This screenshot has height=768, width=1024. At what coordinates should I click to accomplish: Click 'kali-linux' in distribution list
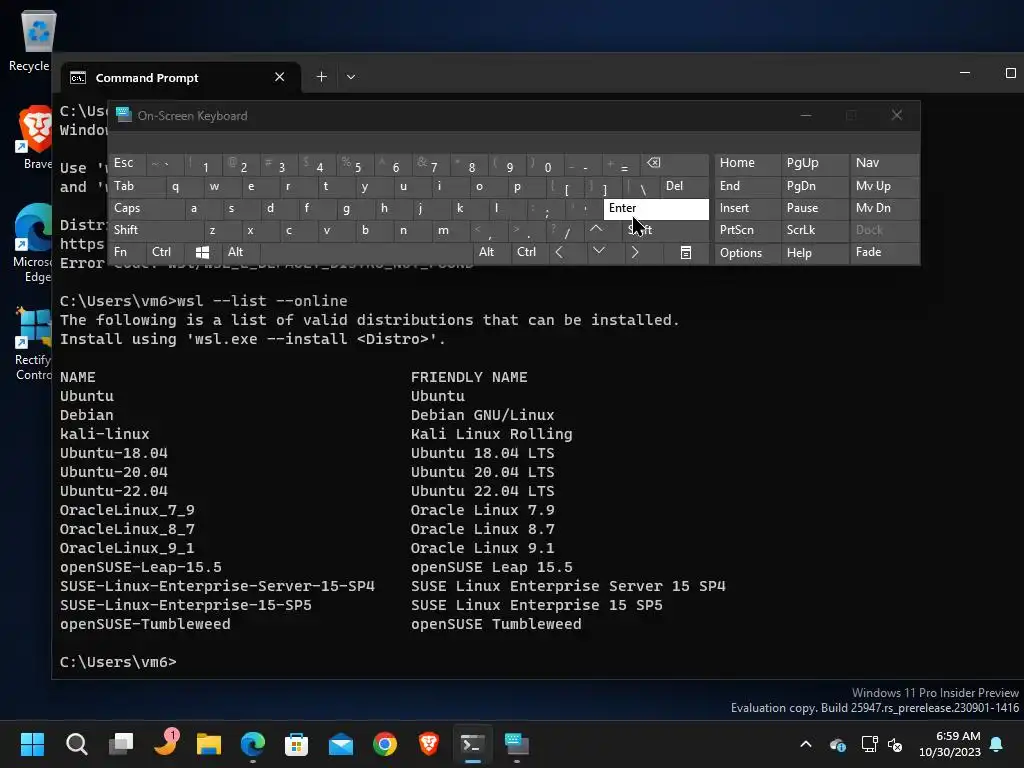click(104, 434)
